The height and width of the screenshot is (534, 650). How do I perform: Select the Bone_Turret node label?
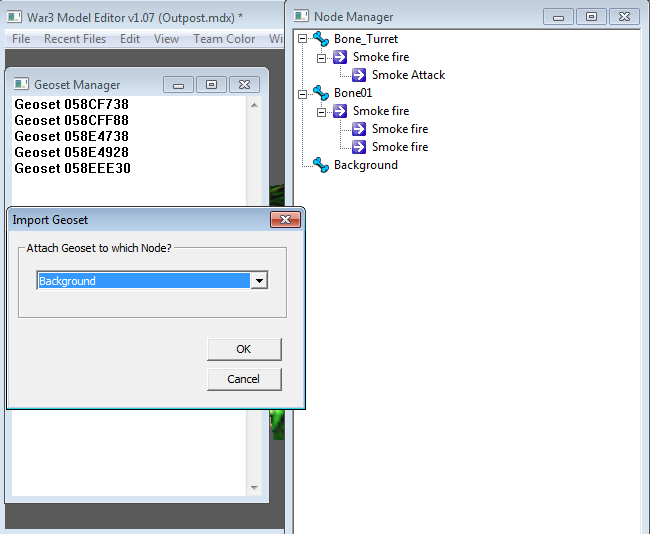366,39
